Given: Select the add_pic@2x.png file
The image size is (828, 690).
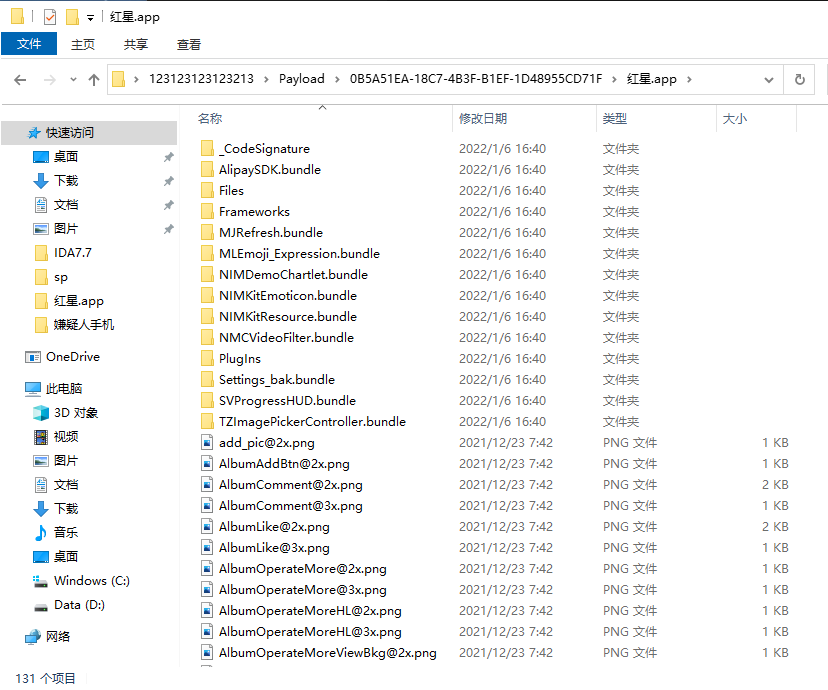Looking at the screenshot, I should click(x=266, y=442).
